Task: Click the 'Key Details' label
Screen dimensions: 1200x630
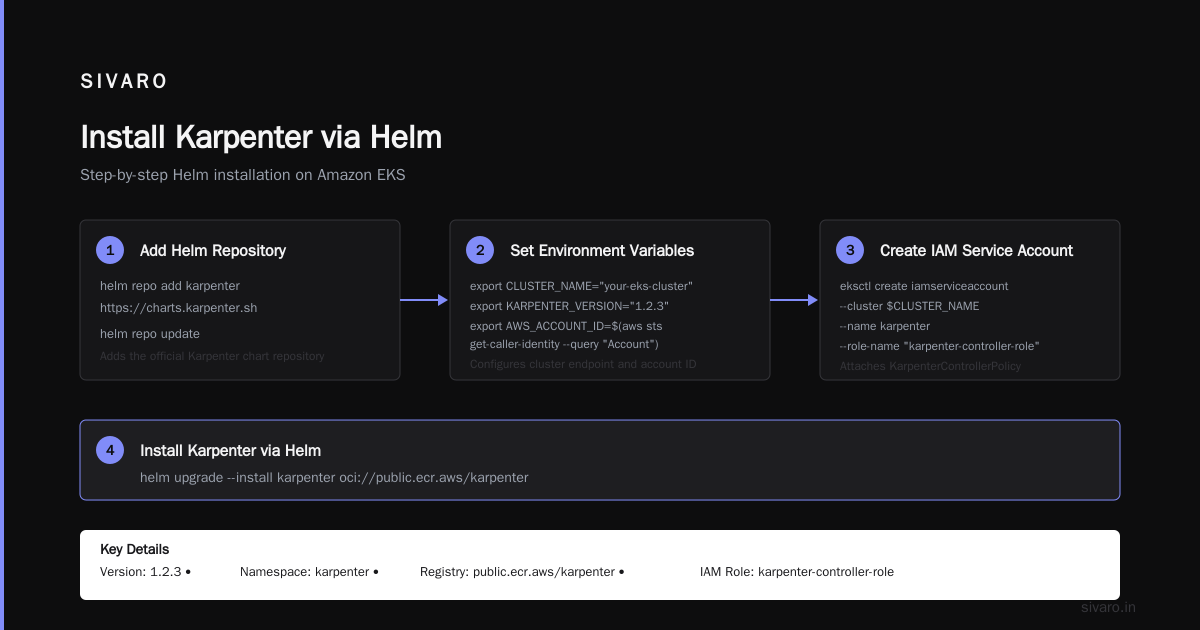Action: (x=134, y=549)
